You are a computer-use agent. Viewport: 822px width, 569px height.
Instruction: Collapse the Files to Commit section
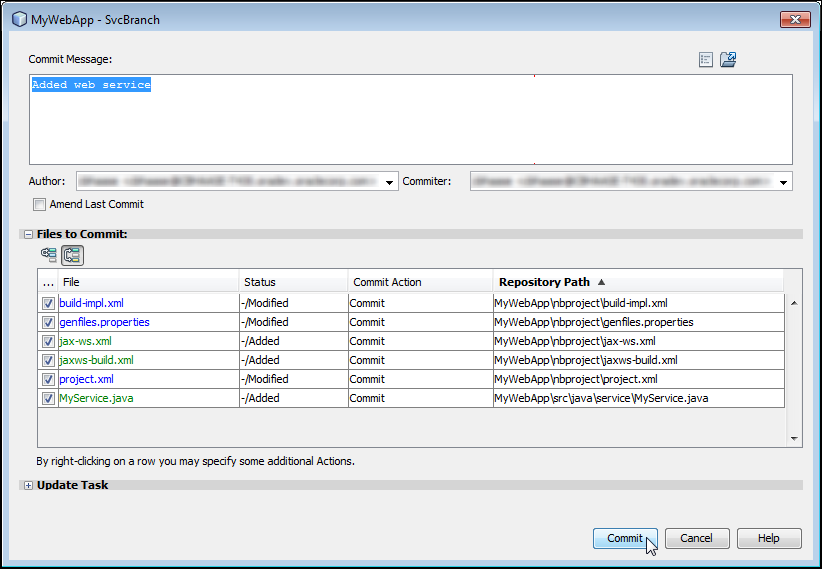point(28,234)
